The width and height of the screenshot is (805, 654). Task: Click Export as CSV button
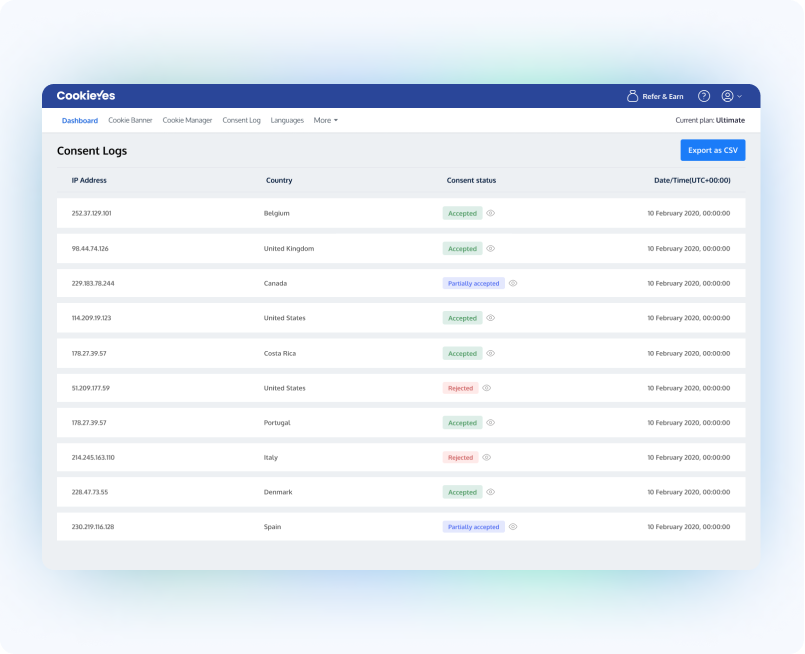point(712,150)
